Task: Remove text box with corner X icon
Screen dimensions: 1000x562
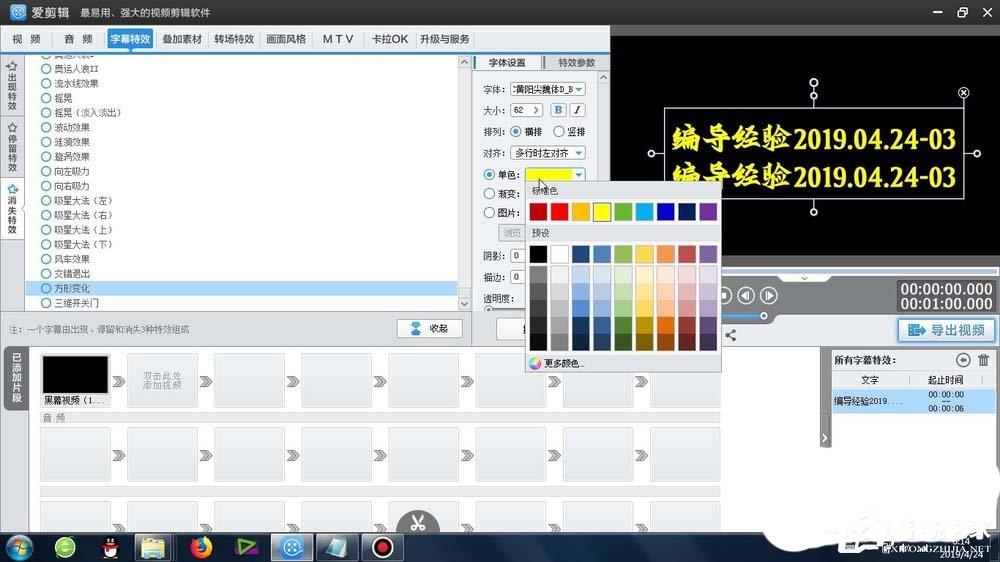Action: (964, 92)
